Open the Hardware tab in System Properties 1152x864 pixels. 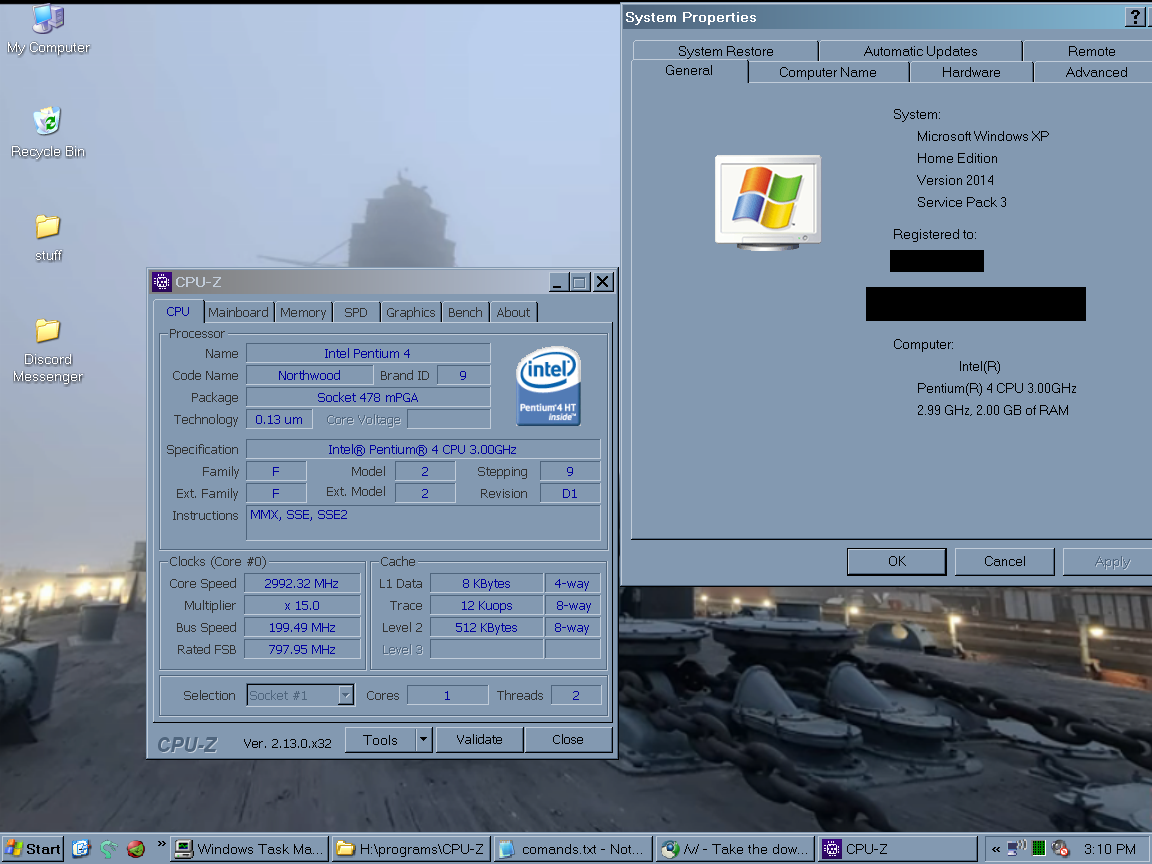(971, 72)
